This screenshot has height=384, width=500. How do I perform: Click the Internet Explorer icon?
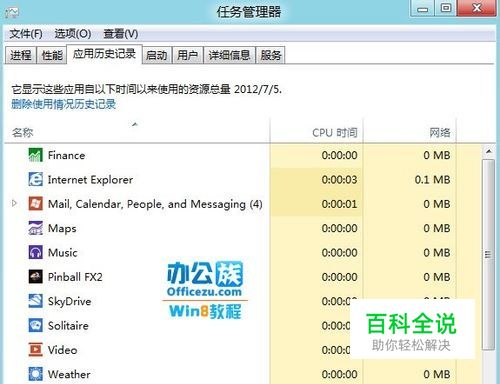(x=35, y=179)
